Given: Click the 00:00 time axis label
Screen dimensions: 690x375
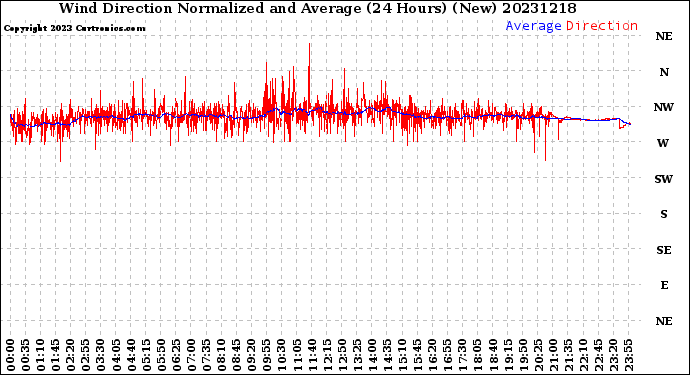Looking at the screenshot, I should click(x=11, y=355).
